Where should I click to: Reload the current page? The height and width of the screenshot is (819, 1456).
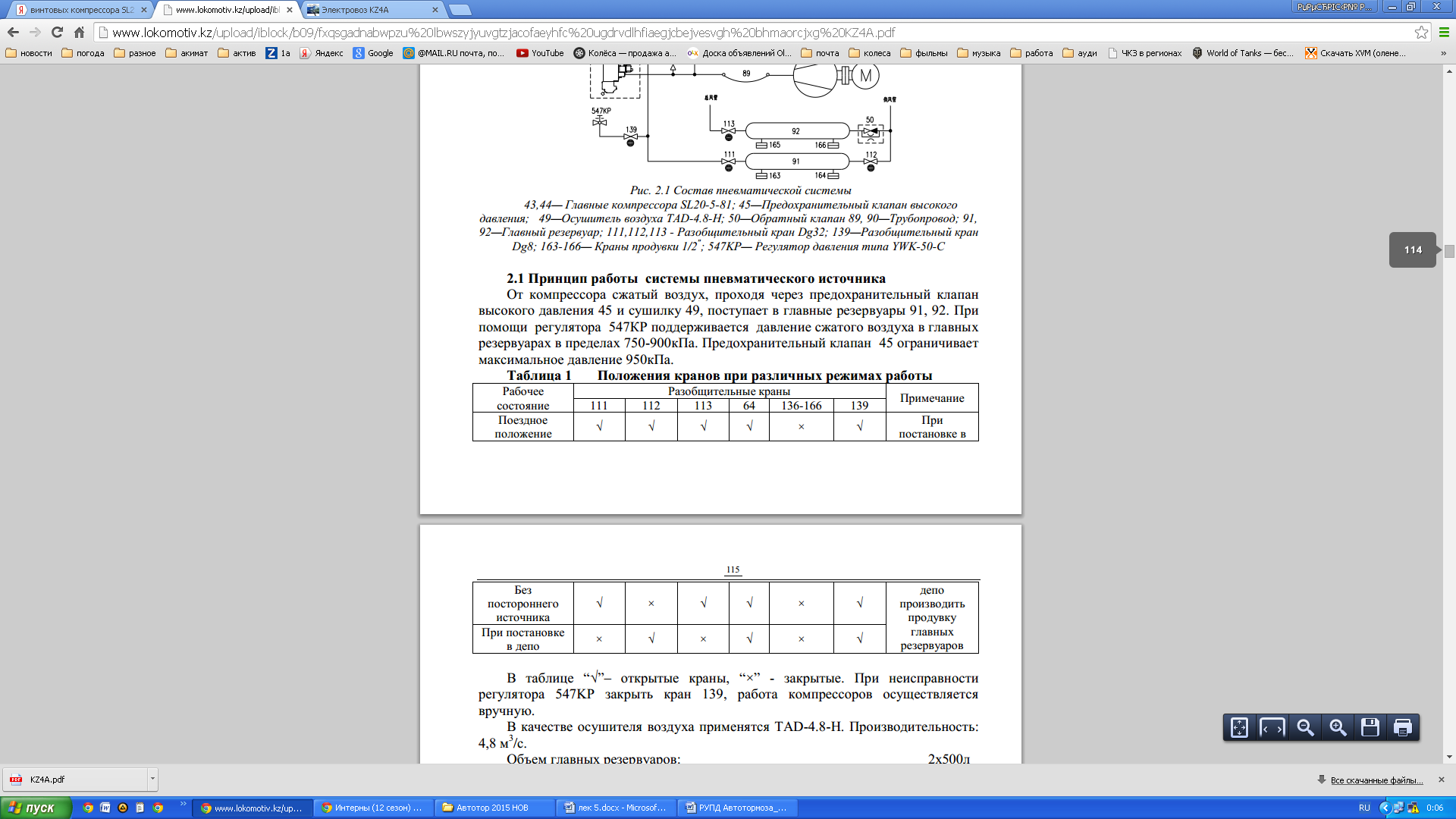pos(57,32)
